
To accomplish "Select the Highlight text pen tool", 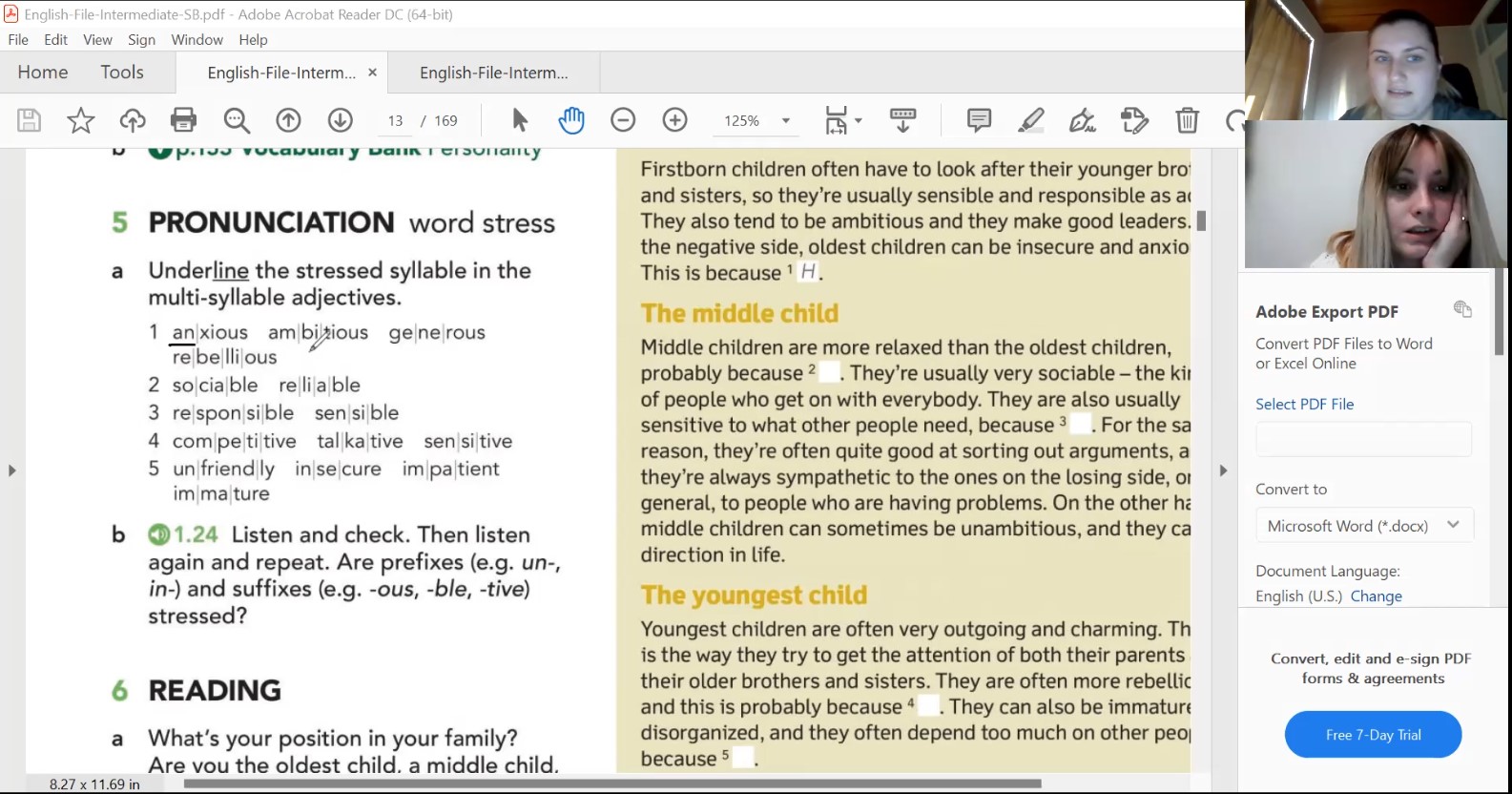I will point(1031,120).
